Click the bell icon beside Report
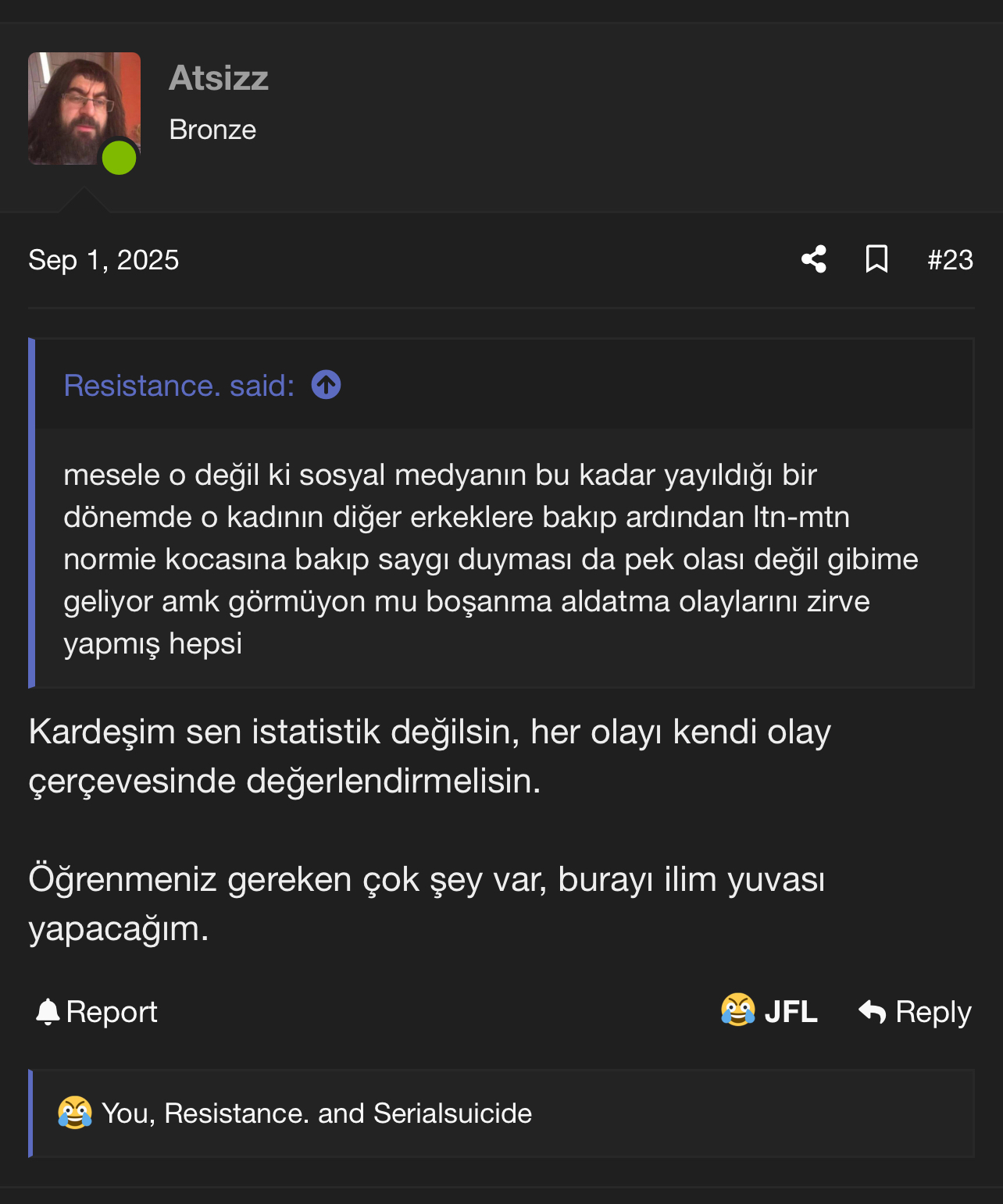Image resolution: width=1003 pixels, height=1204 pixels. click(48, 1012)
